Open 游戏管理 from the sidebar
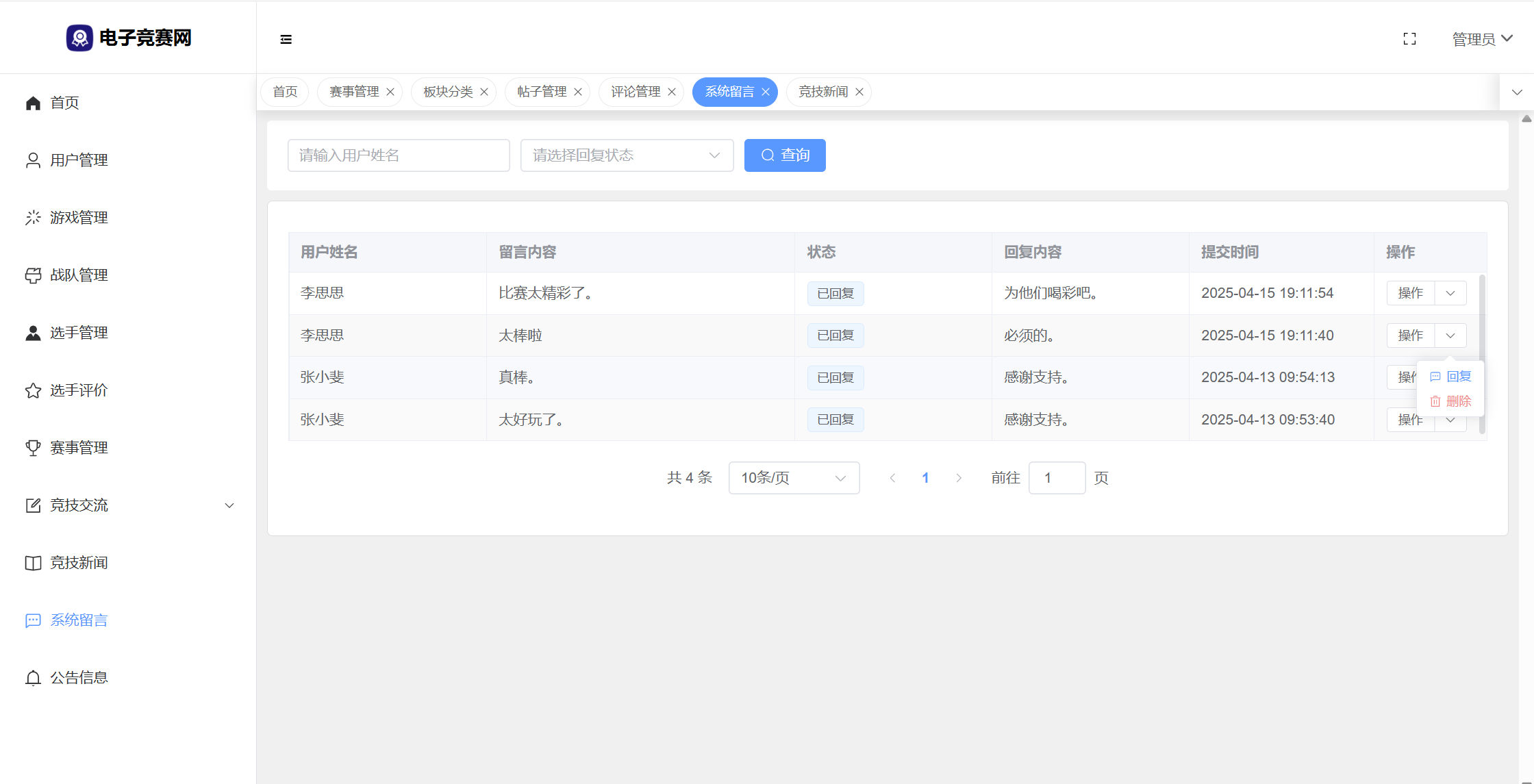This screenshot has height=784, width=1534. point(79,218)
